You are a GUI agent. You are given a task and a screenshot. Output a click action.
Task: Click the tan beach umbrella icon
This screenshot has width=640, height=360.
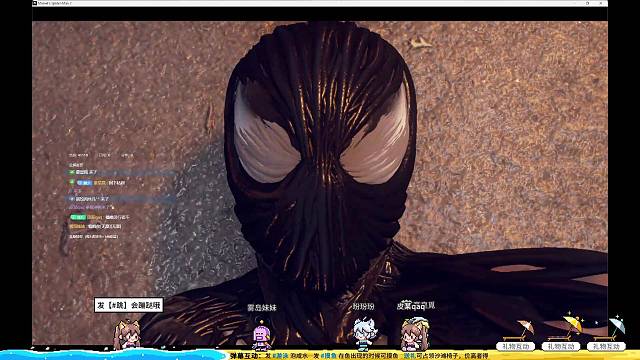pos(525,327)
